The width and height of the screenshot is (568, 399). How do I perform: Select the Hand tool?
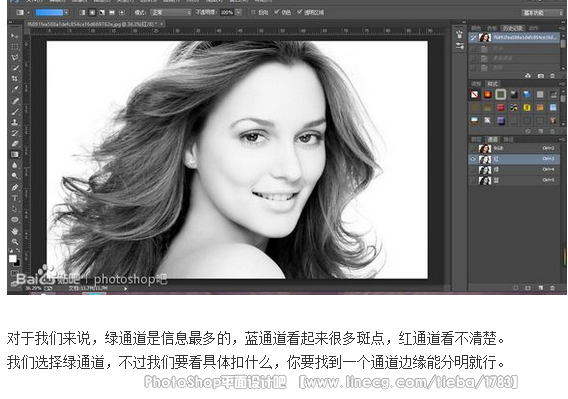(x=14, y=231)
